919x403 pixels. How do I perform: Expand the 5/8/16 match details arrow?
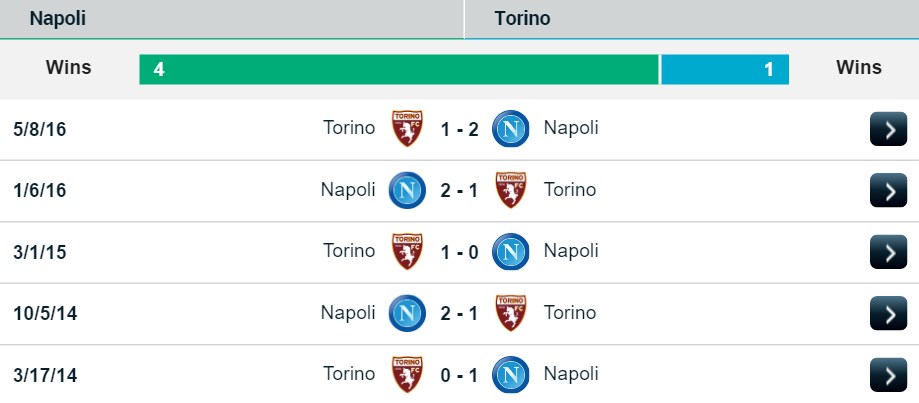click(x=888, y=129)
